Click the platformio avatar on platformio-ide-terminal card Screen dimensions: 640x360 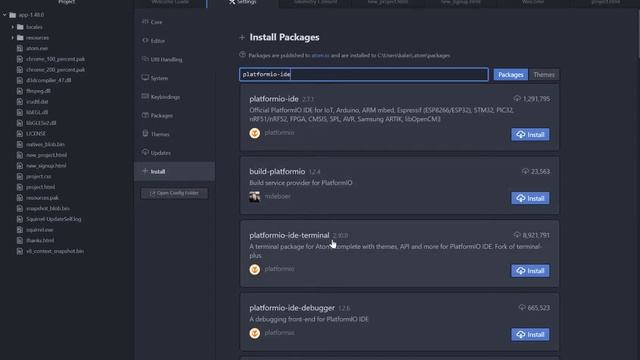(x=255, y=269)
